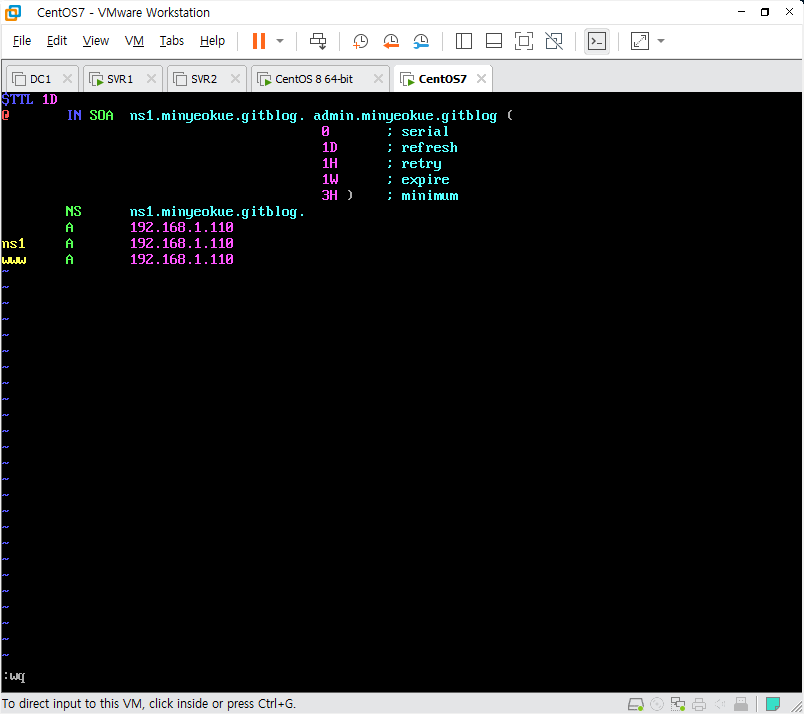Click the expire value 1W

[x=330, y=180]
